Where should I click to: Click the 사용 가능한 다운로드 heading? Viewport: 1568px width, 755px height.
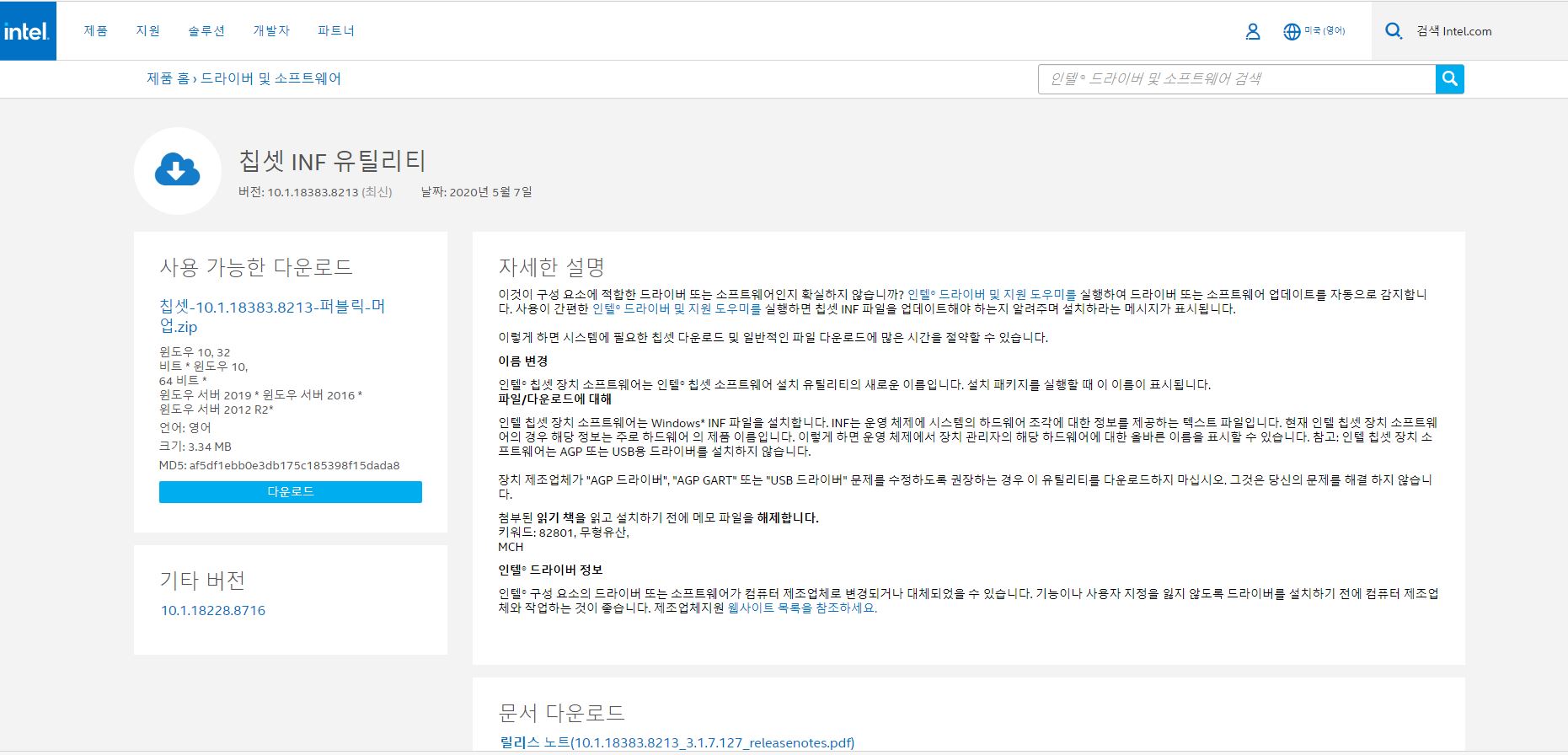tap(256, 267)
